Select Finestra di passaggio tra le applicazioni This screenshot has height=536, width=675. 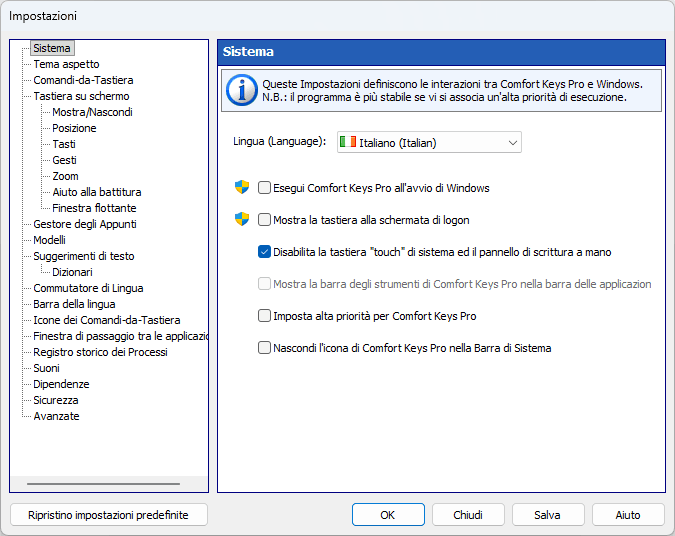pos(121,336)
